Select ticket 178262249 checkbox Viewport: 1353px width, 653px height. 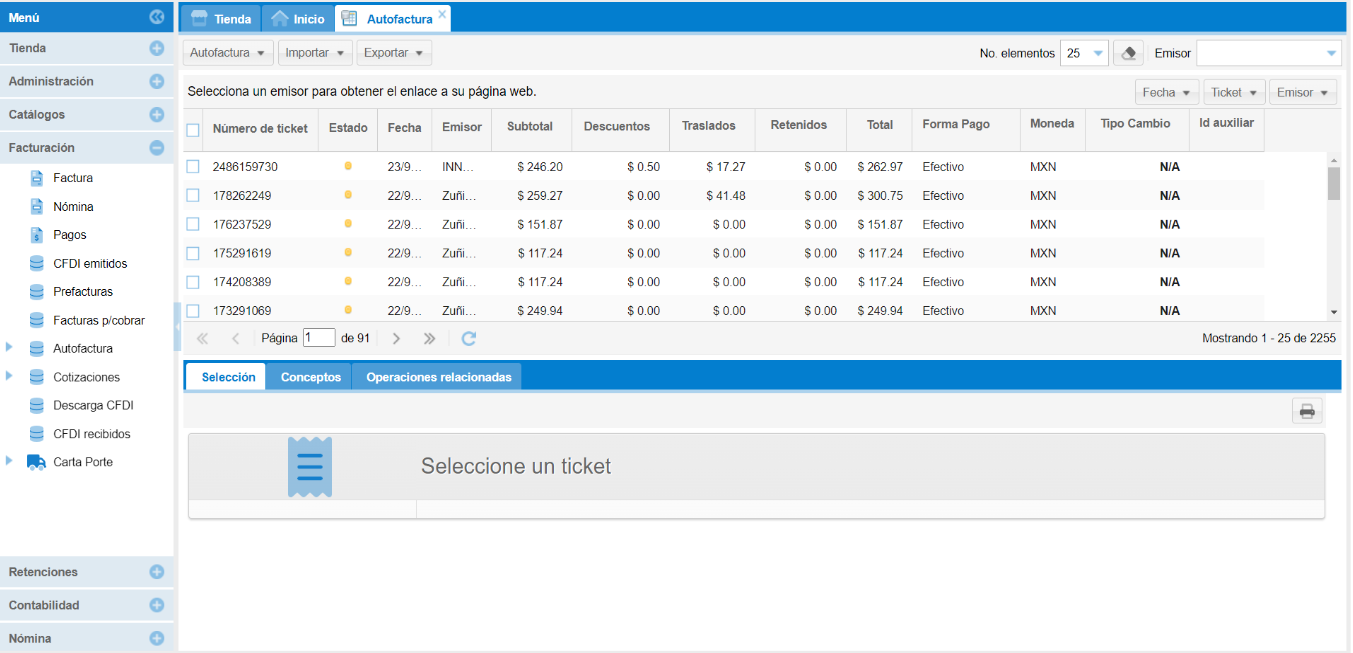coord(193,196)
